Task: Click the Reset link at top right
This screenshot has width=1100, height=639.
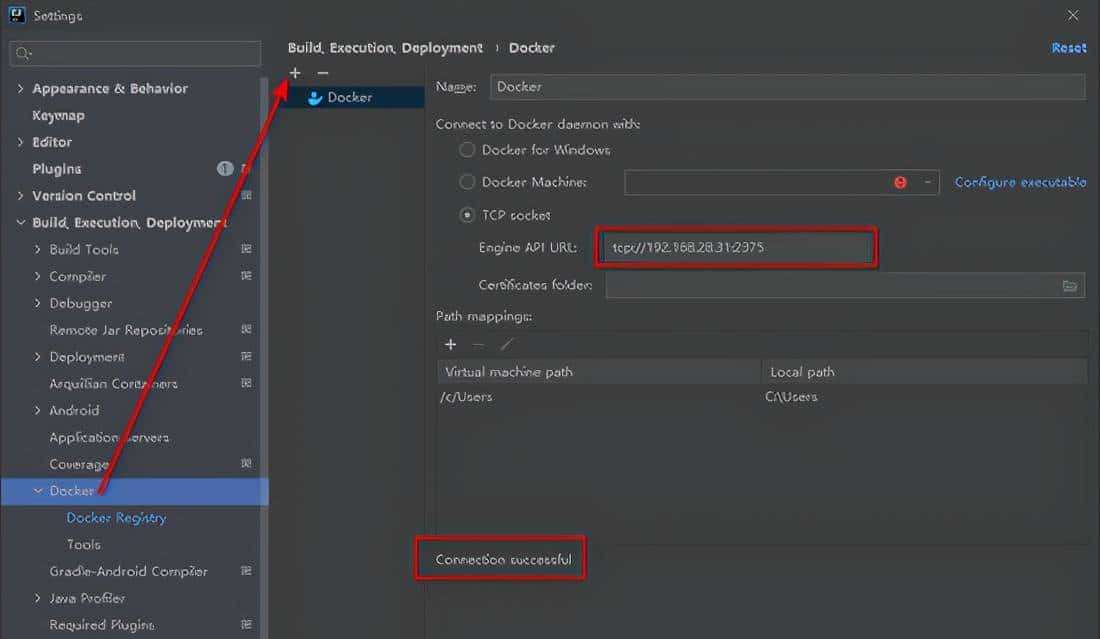Action: point(1069,47)
